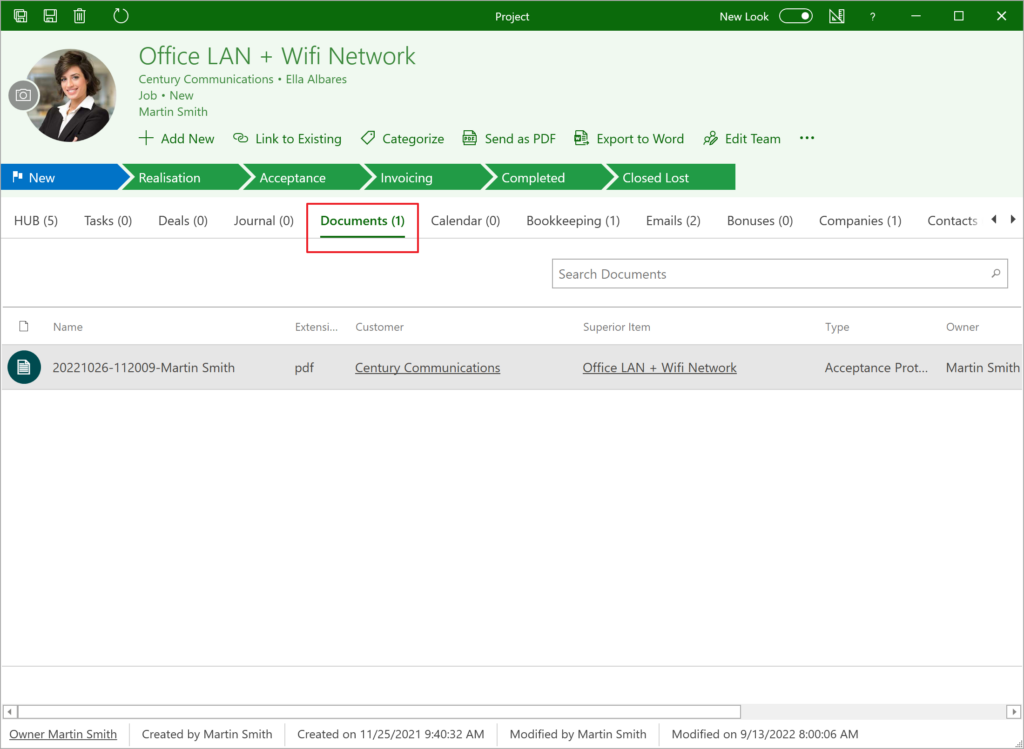Sort by the Type column header
Image resolution: width=1024 pixels, height=749 pixels.
pyautogui.click(x=837, y=327)
